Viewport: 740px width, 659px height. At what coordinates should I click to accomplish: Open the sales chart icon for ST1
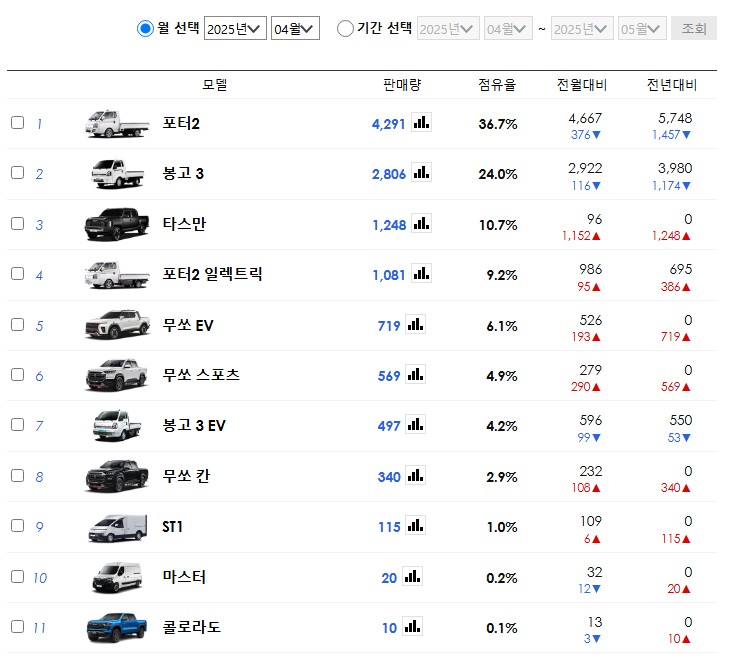415,526
